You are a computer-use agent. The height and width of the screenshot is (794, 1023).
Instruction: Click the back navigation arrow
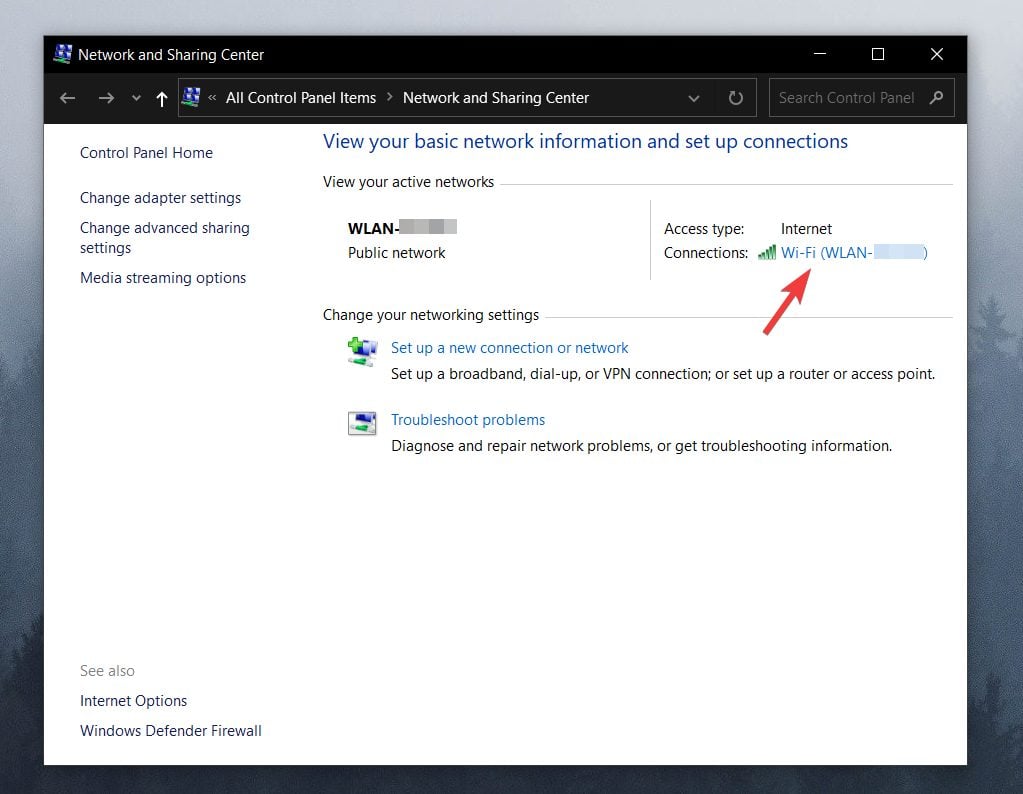(x=68, y=99)
